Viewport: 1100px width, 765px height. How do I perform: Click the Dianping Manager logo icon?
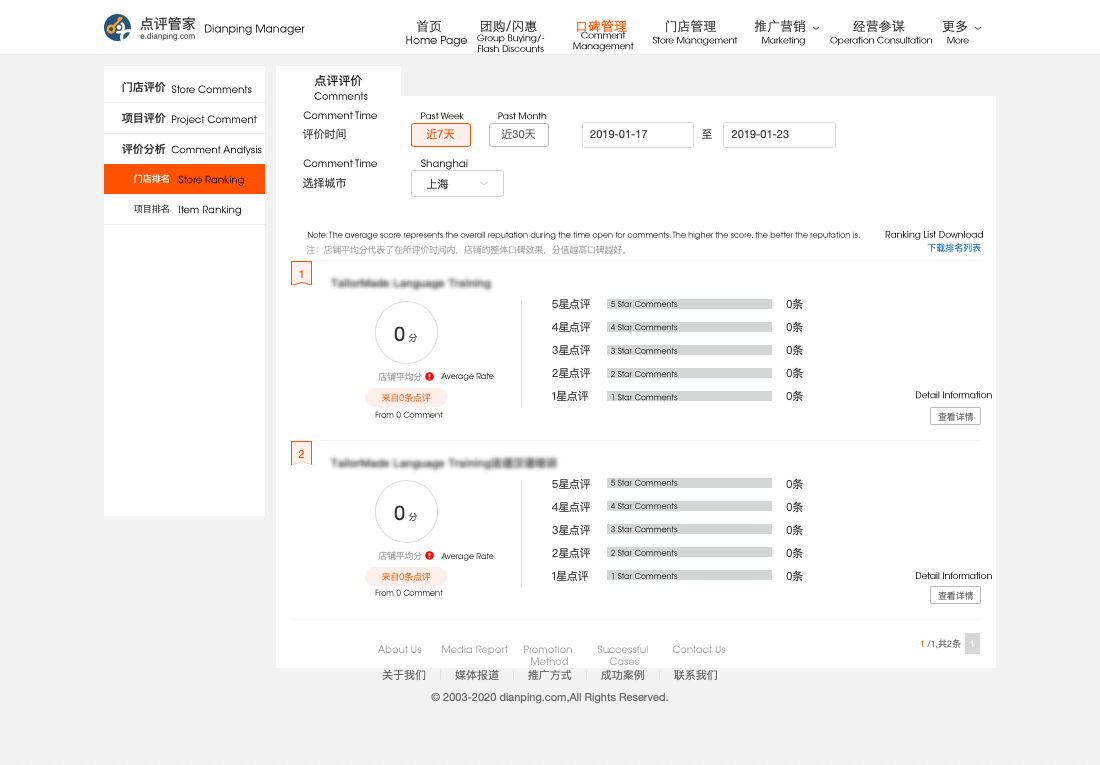point(118,27)
